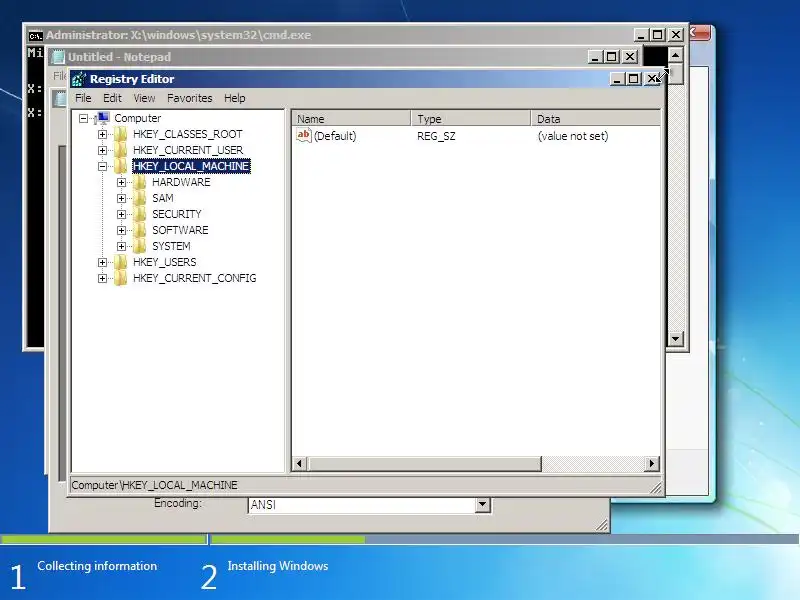This screenshot has width=800, height=600.
Task: Click the (Default) string value icon
Action: coord(304,136)
